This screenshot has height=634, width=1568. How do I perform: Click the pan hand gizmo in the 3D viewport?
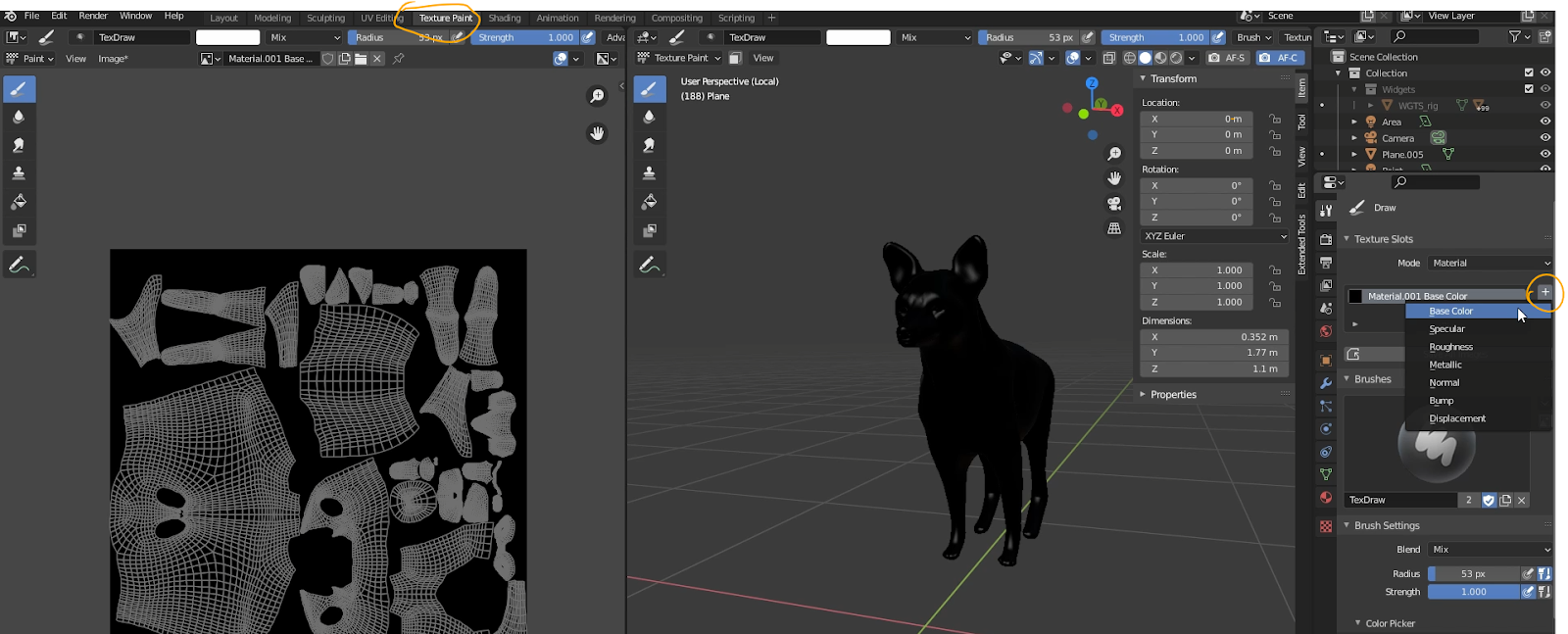[1114, 178]
